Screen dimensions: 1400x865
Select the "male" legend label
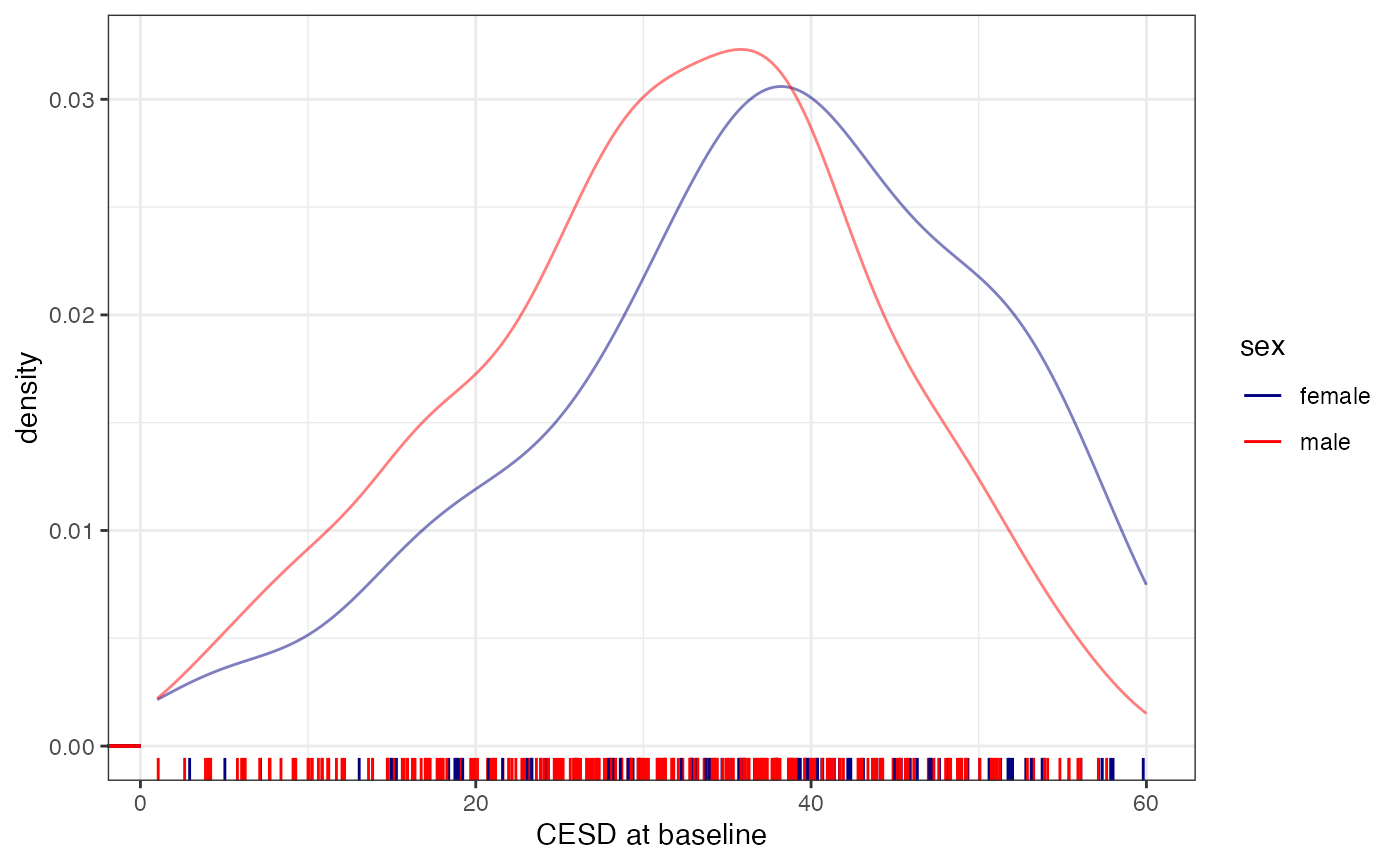pos(1325,442)
